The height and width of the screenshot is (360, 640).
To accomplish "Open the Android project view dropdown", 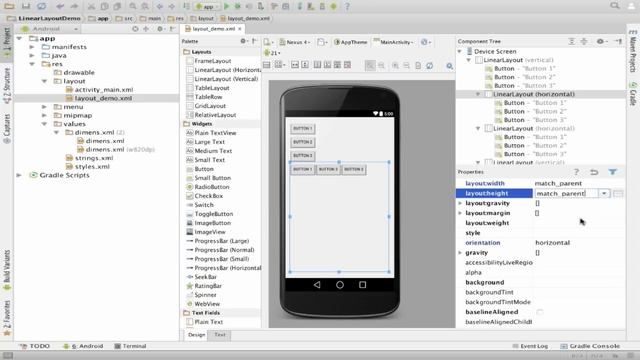I will click(49, 29).
